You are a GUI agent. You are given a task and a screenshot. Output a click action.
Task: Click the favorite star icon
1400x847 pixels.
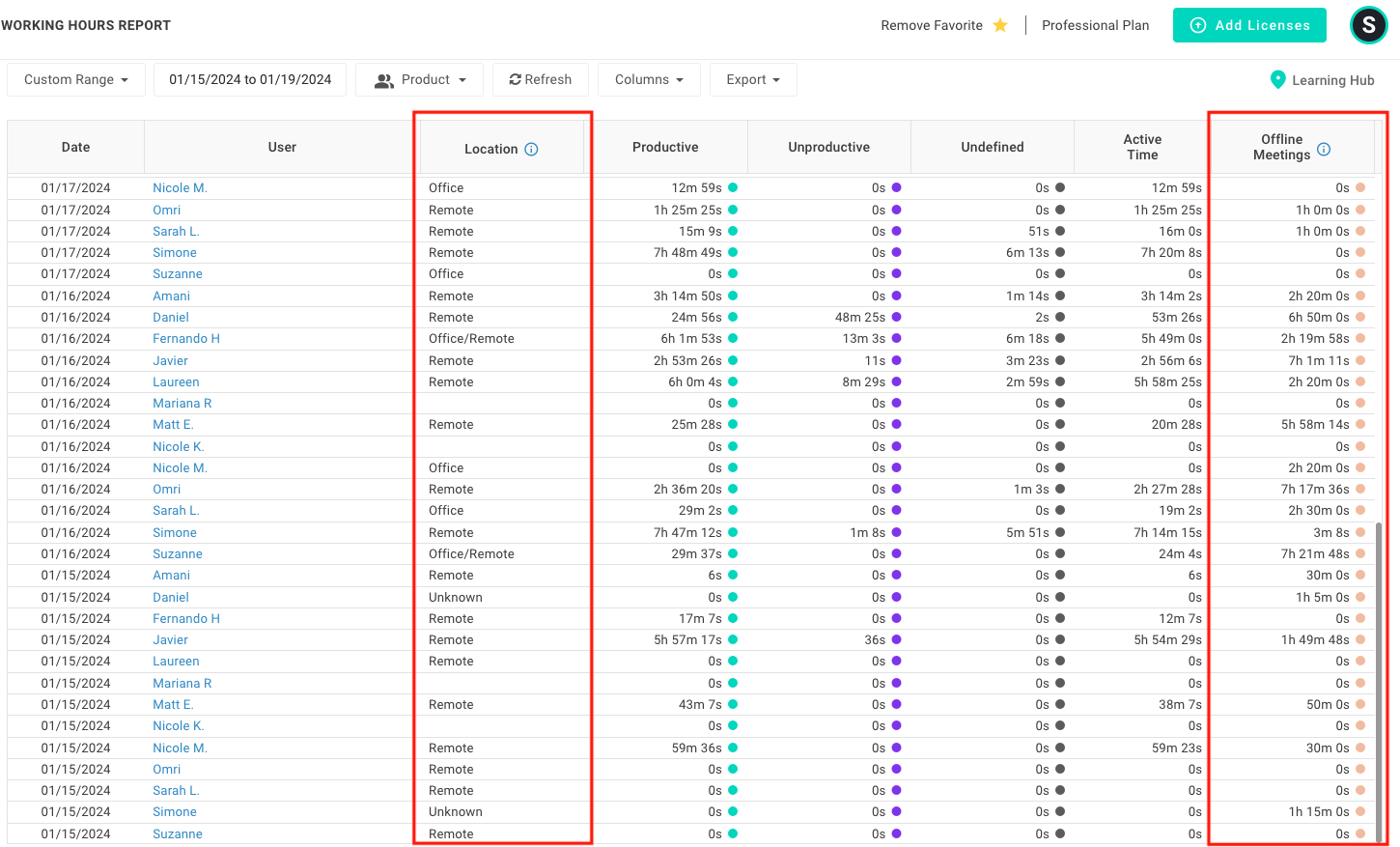point(1000,25)
